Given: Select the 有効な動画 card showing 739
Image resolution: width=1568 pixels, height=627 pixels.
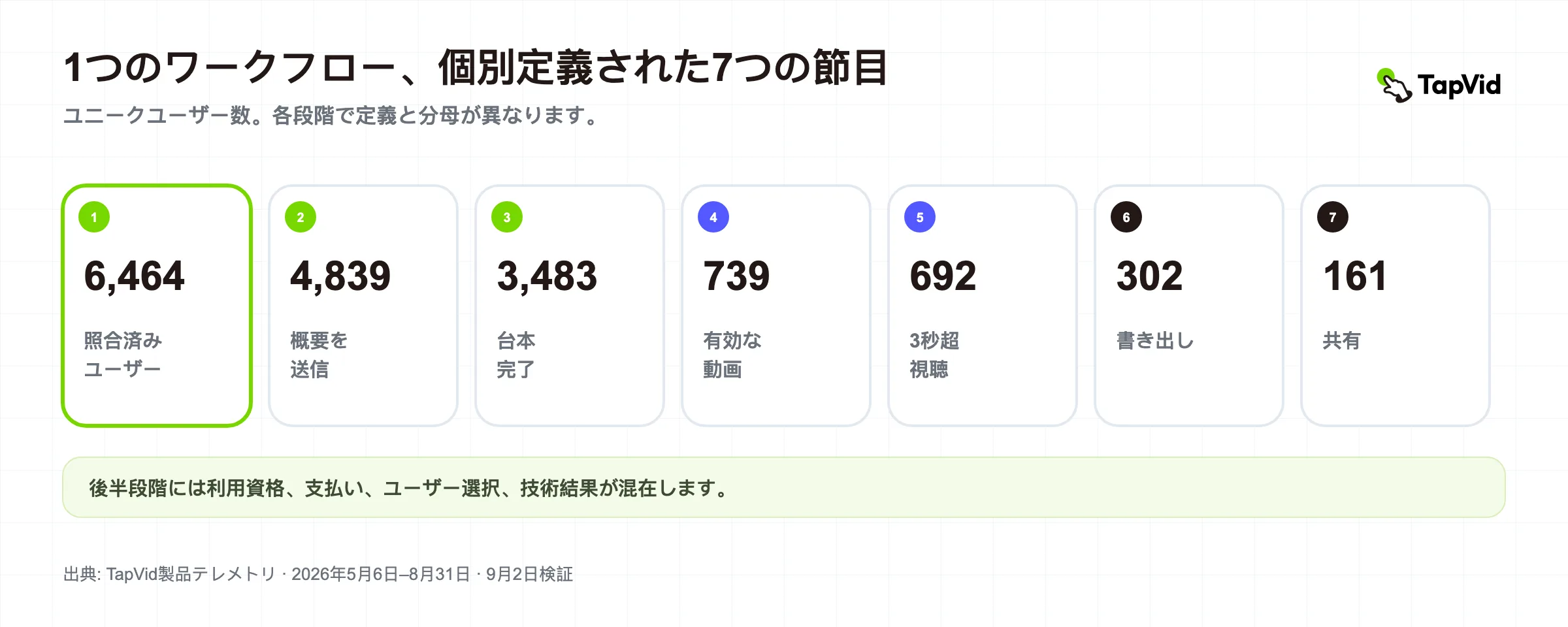Looking at the screenshot, I should [x=776, y=306].
